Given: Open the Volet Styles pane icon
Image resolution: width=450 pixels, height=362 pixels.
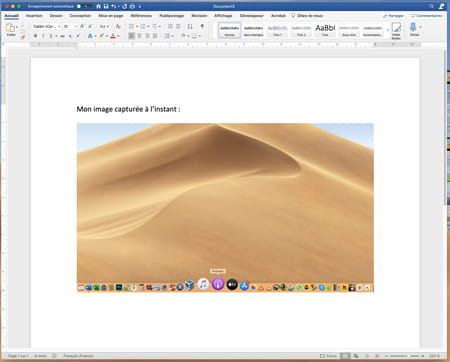Looking at the screenshot, I should [x=396, y=31].
